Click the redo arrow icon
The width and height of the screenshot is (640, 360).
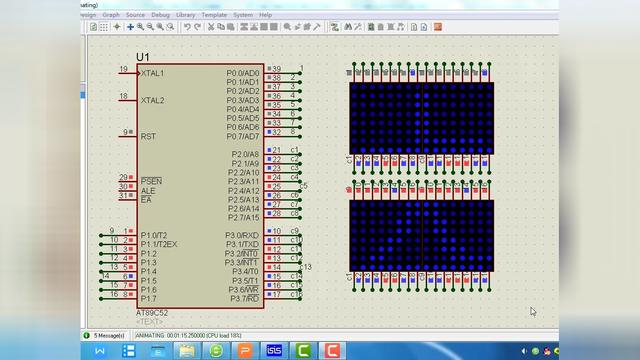pos(198,27)
